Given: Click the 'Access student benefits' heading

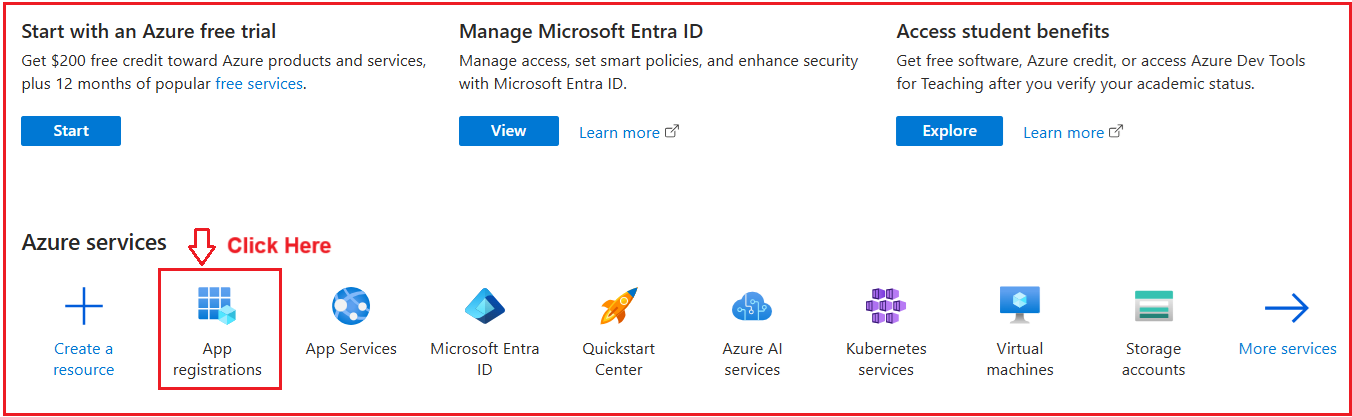Looking at the screenshot, I should [1003, 32].
